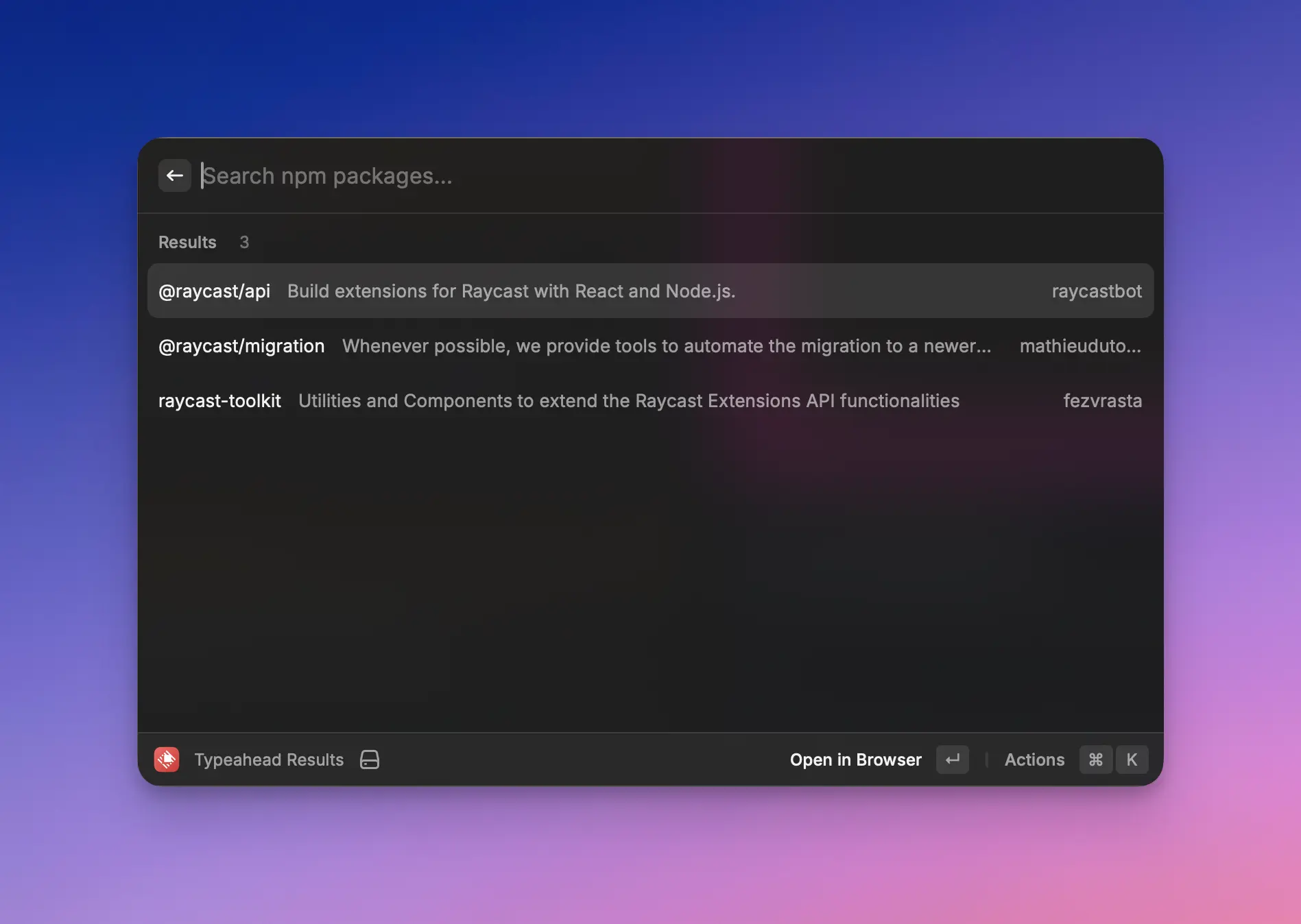Click the red npm extension icon
1301x924 pixels.
[167, 759]
